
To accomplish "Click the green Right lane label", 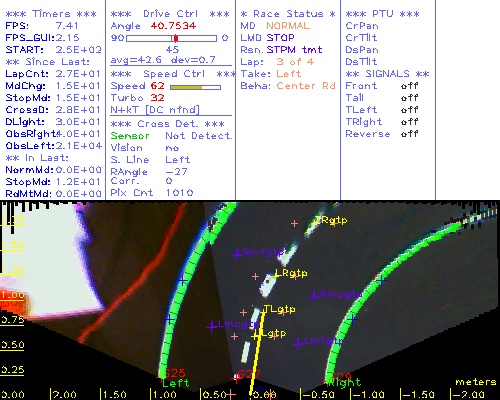I will tap(345, 382).
